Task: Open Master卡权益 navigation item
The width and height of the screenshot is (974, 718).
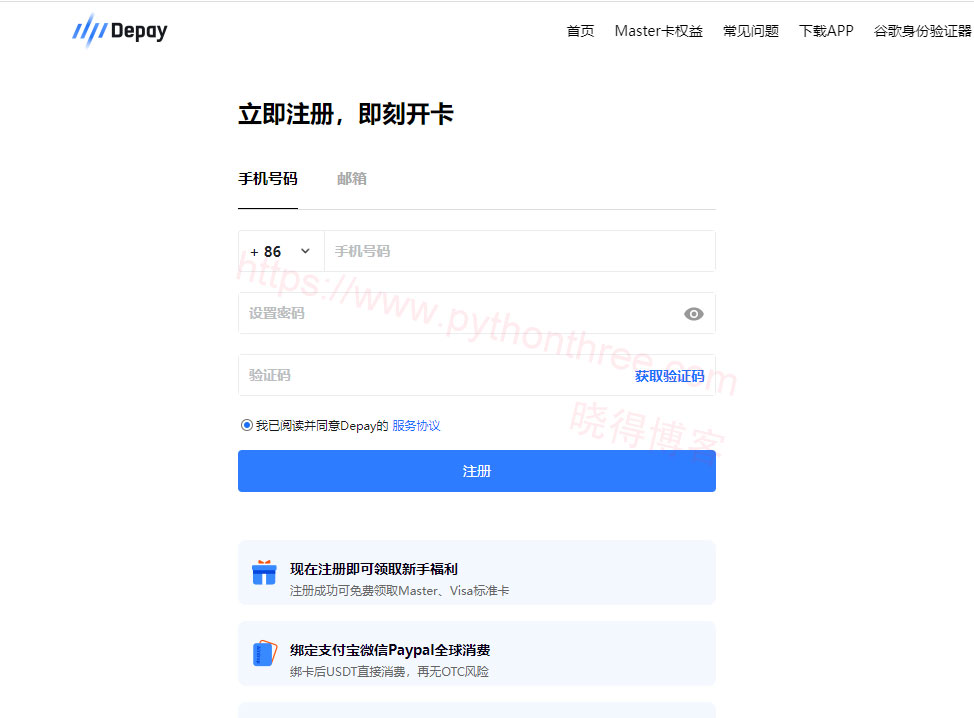Action: tap(658, 31)
